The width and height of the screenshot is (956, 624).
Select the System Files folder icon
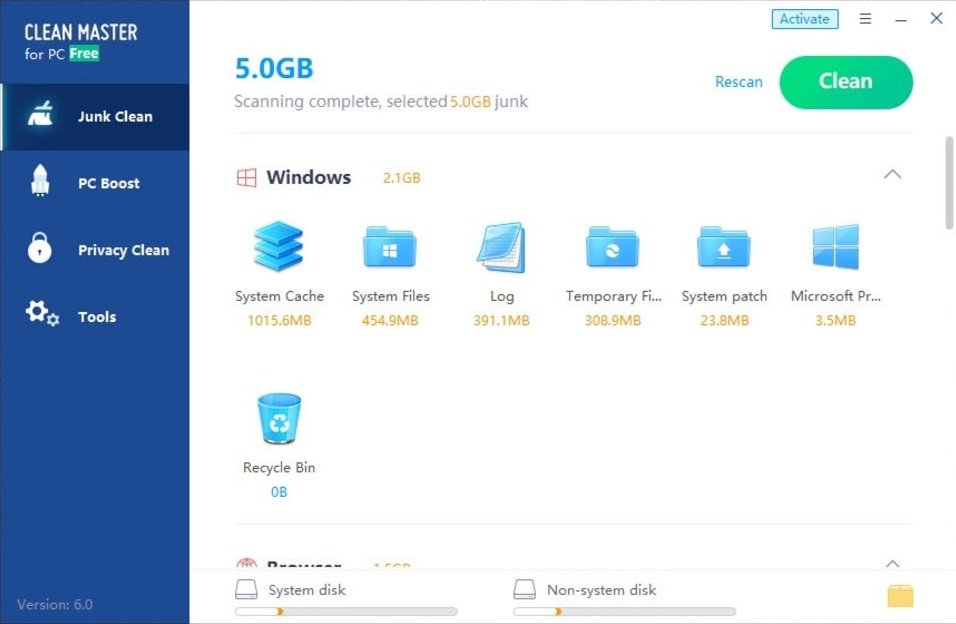(390, 248)
